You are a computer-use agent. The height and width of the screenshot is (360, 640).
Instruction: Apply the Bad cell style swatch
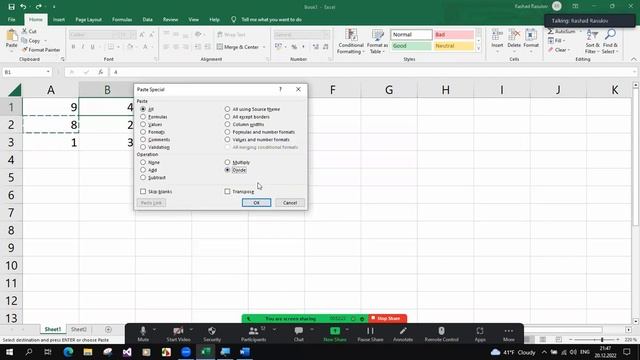pyautogui.click(x=453, y=35)
